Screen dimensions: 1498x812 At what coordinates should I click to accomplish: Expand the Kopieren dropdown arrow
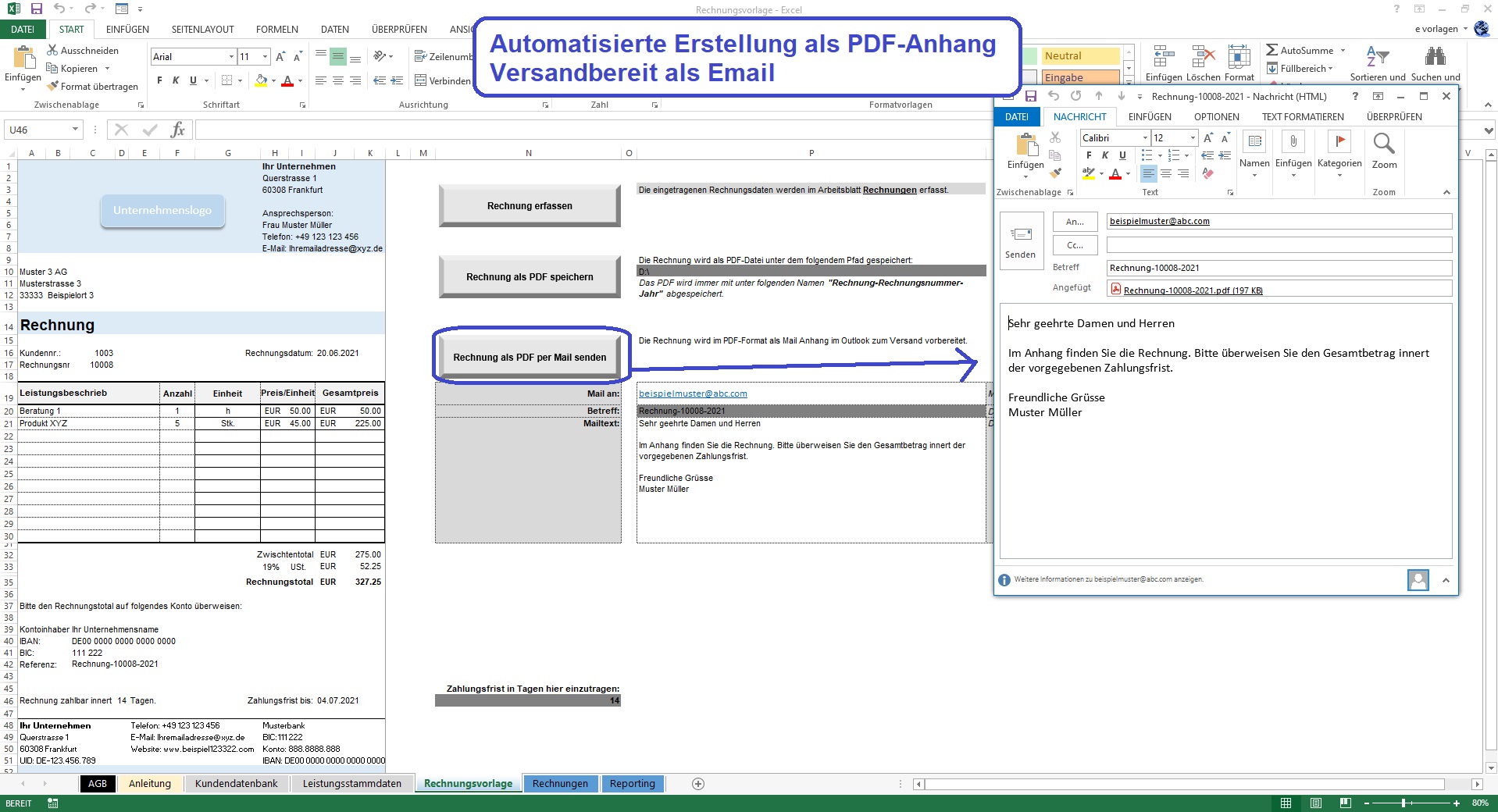(x=107, y=69)
